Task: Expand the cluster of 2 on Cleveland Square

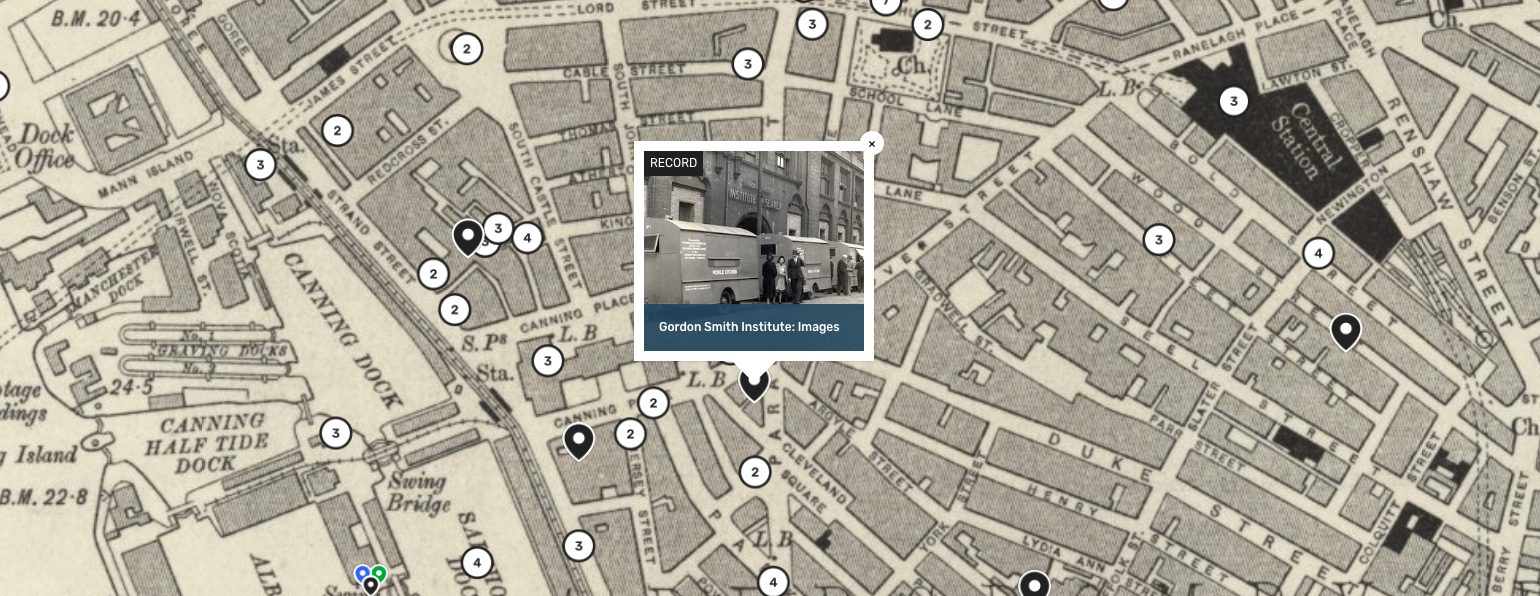Action: coord(755,472)
